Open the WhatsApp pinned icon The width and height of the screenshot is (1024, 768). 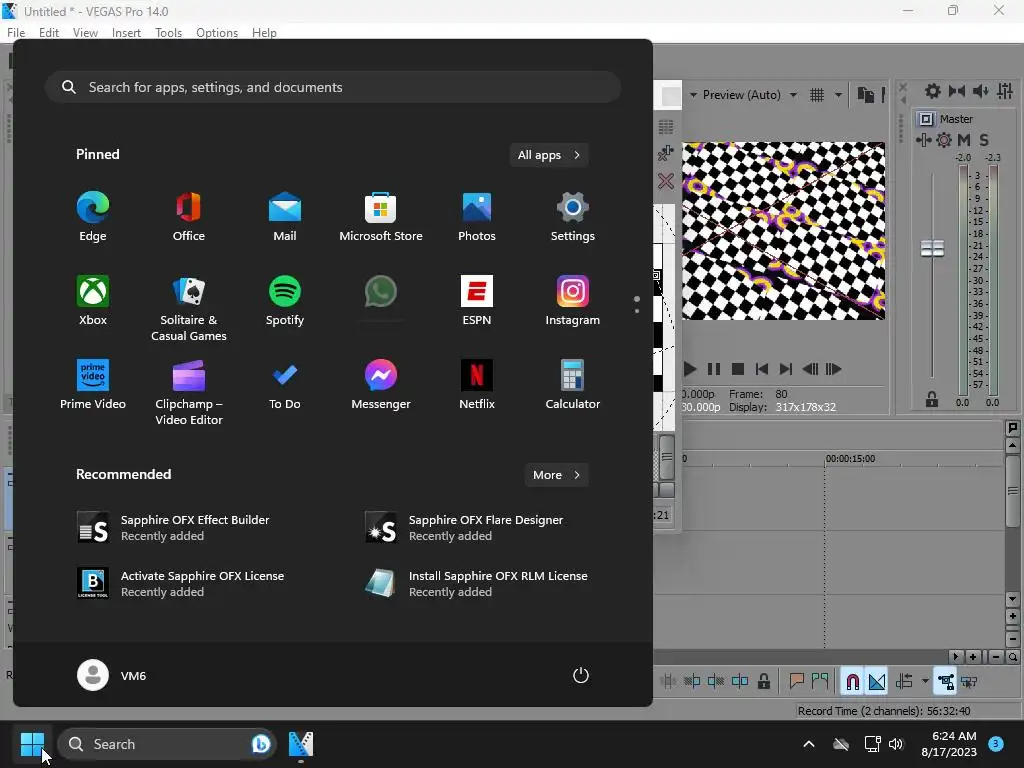[x=381, y=291]
